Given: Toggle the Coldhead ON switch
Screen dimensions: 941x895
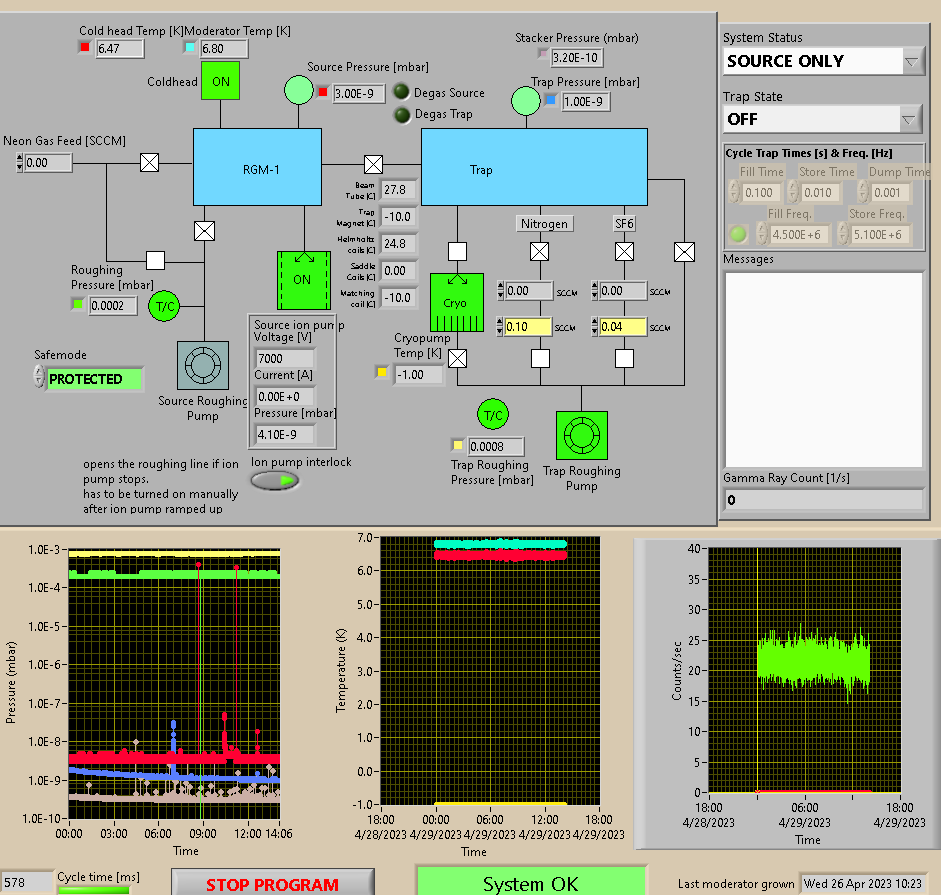Looking at the screenshot, I should pyautogui.click(x=221, y=81).
